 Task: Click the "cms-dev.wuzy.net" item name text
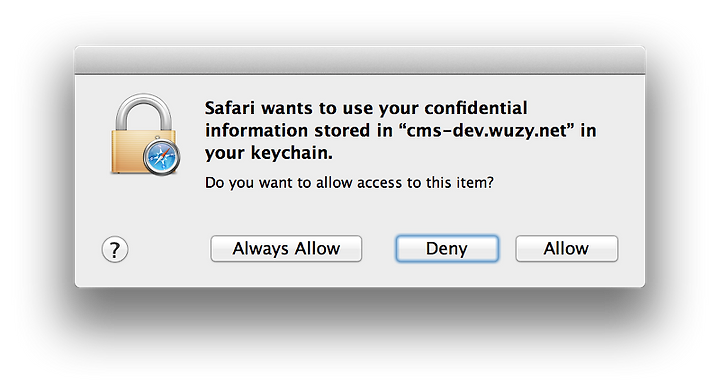coord(486,130)
